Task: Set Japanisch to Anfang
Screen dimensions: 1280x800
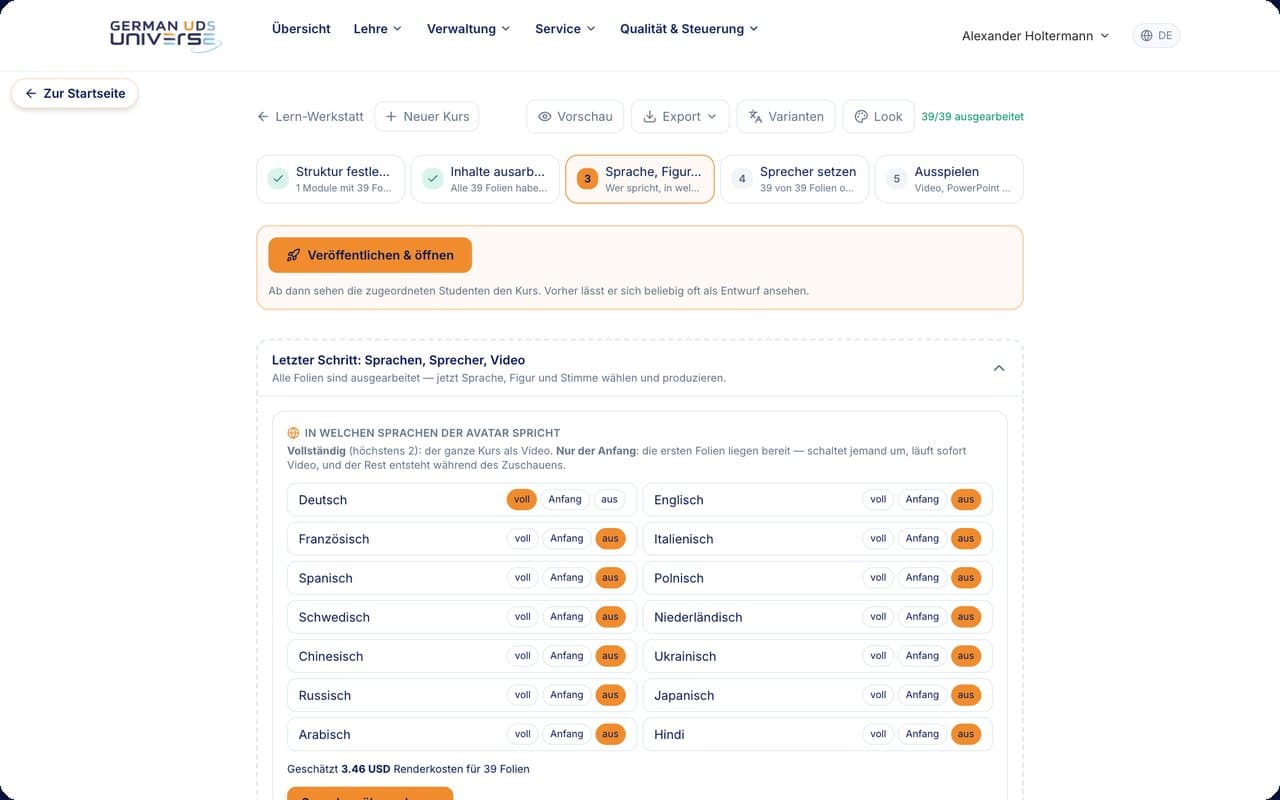Action: pyautogui.click(x=921, y=695)
